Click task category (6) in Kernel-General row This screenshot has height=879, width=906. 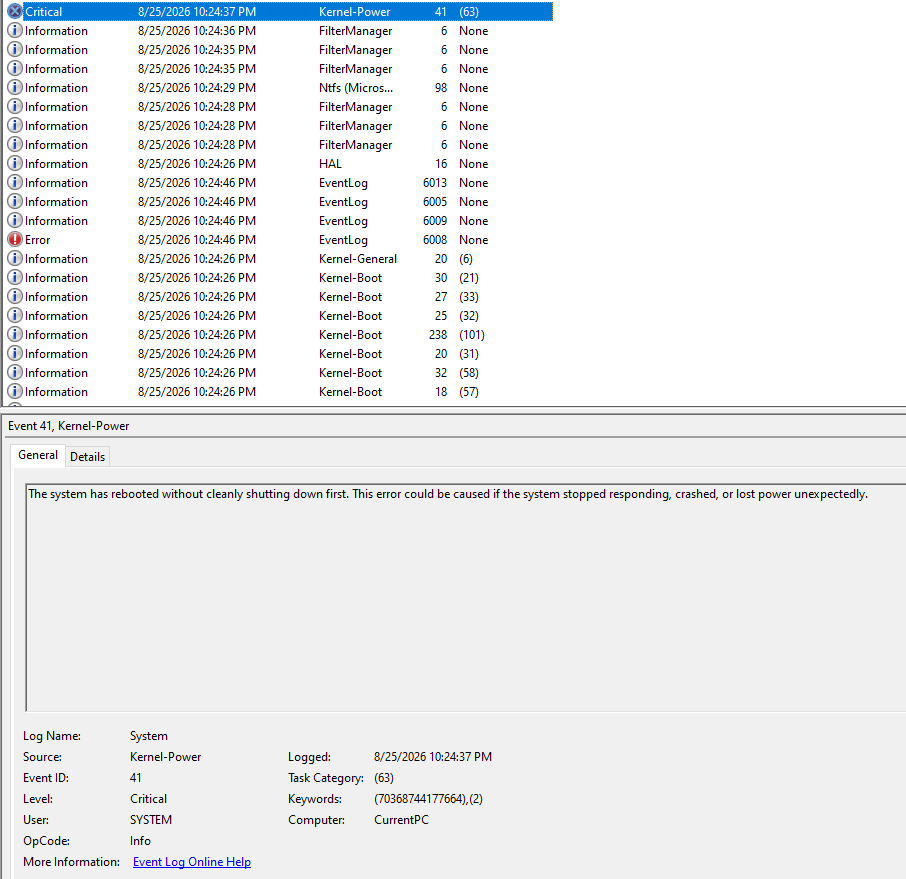pos(466,258)
